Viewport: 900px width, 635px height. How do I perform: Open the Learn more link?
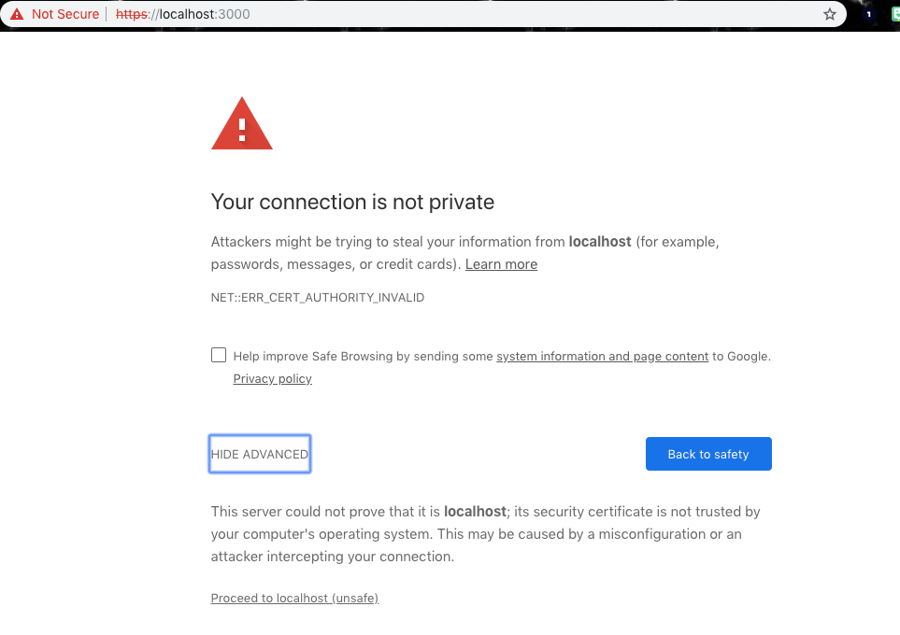[x=501, y=265]
